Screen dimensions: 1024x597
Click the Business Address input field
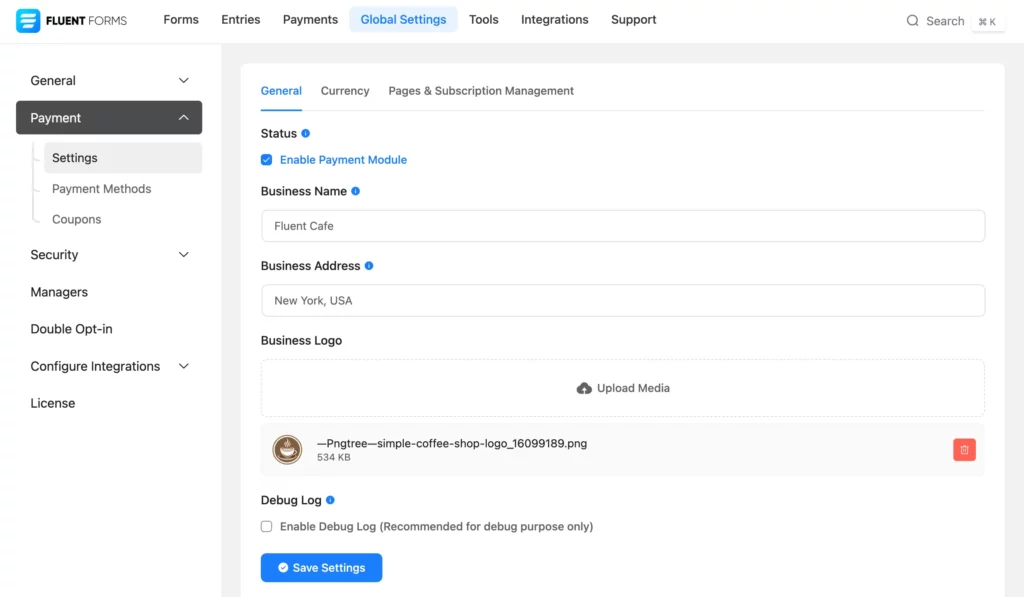(x=623, y=300)
